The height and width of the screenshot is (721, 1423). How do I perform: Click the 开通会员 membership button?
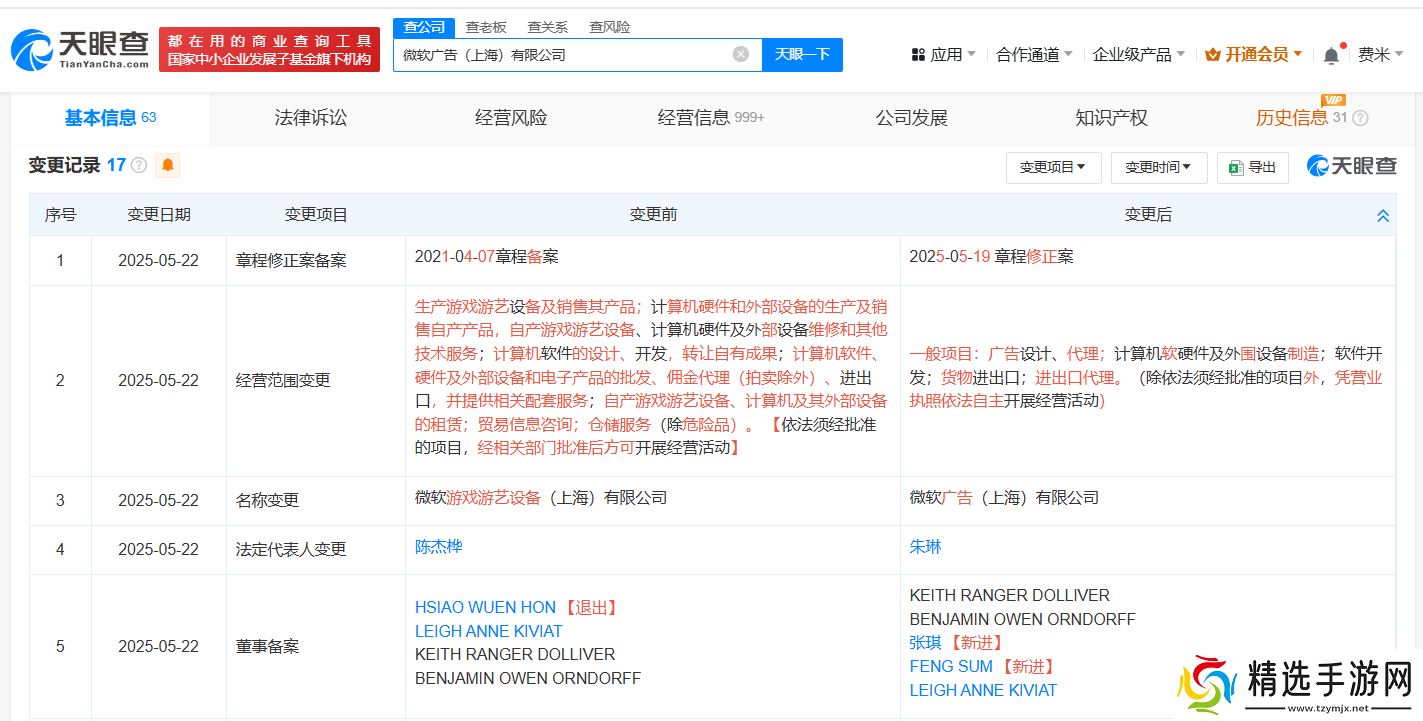(1255, 55)
